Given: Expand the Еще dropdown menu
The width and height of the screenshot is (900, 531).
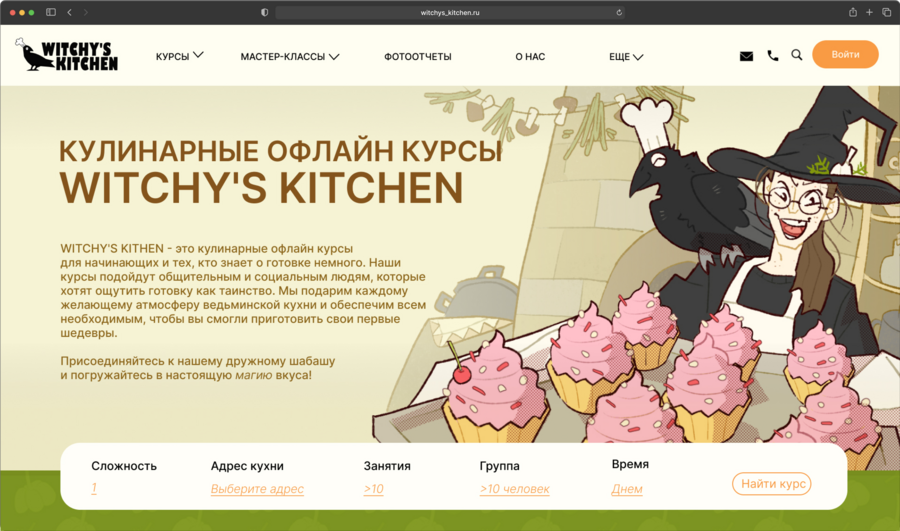Looking at the screenshot, I should 626,56.
